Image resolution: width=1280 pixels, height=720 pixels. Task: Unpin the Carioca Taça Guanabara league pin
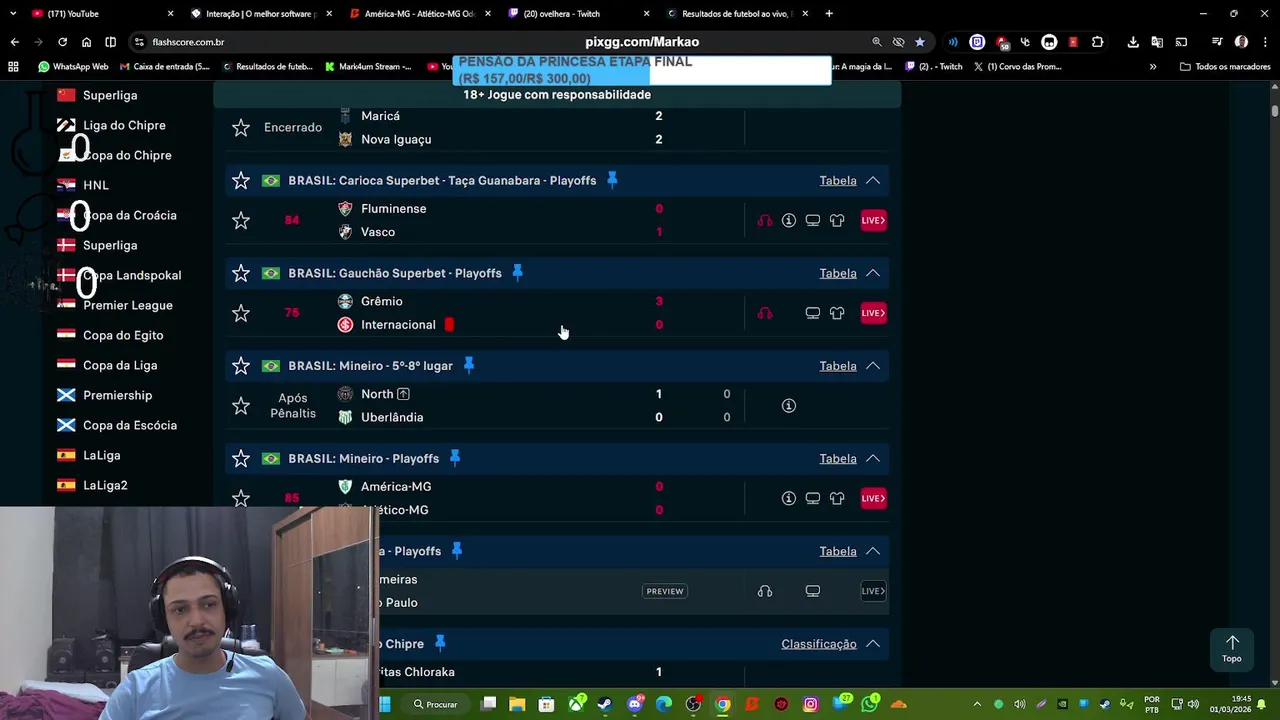click(x=612, y=180)
